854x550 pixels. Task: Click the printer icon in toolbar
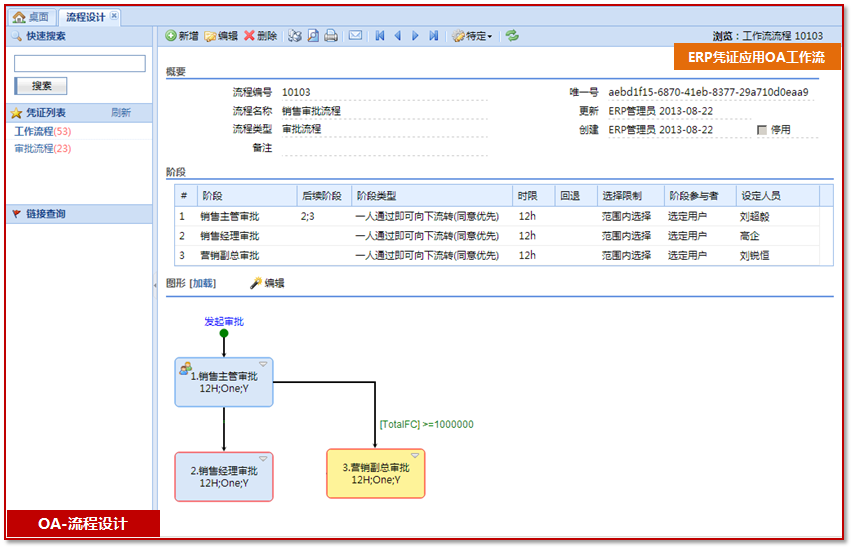331,36
